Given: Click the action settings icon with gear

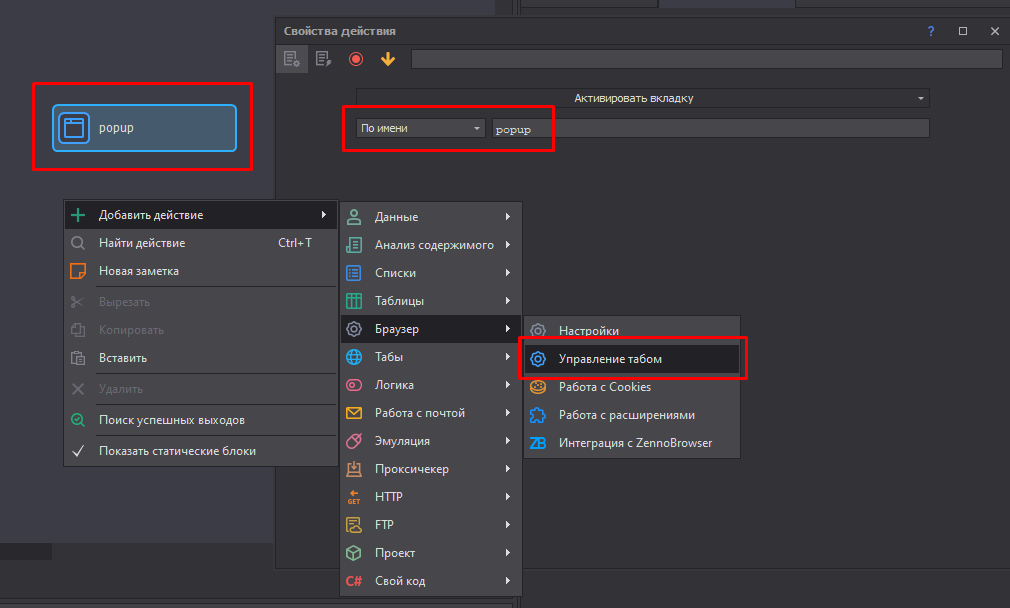Looking at the screenshot, I should coord(291,59).
